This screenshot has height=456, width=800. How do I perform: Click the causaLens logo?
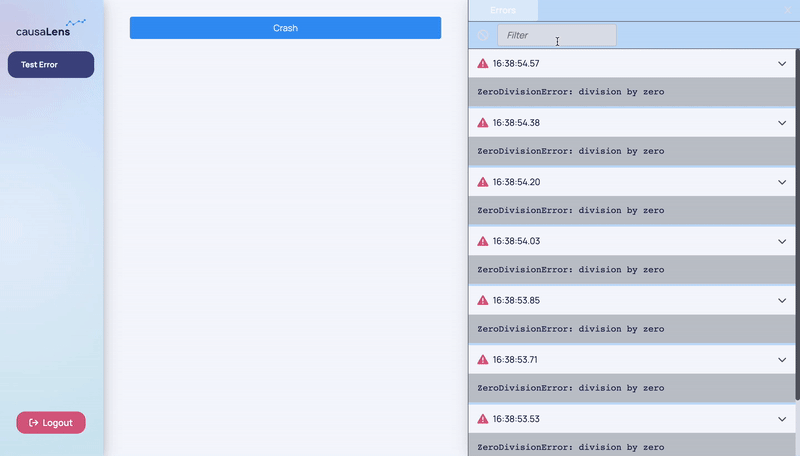click(51, 28)
